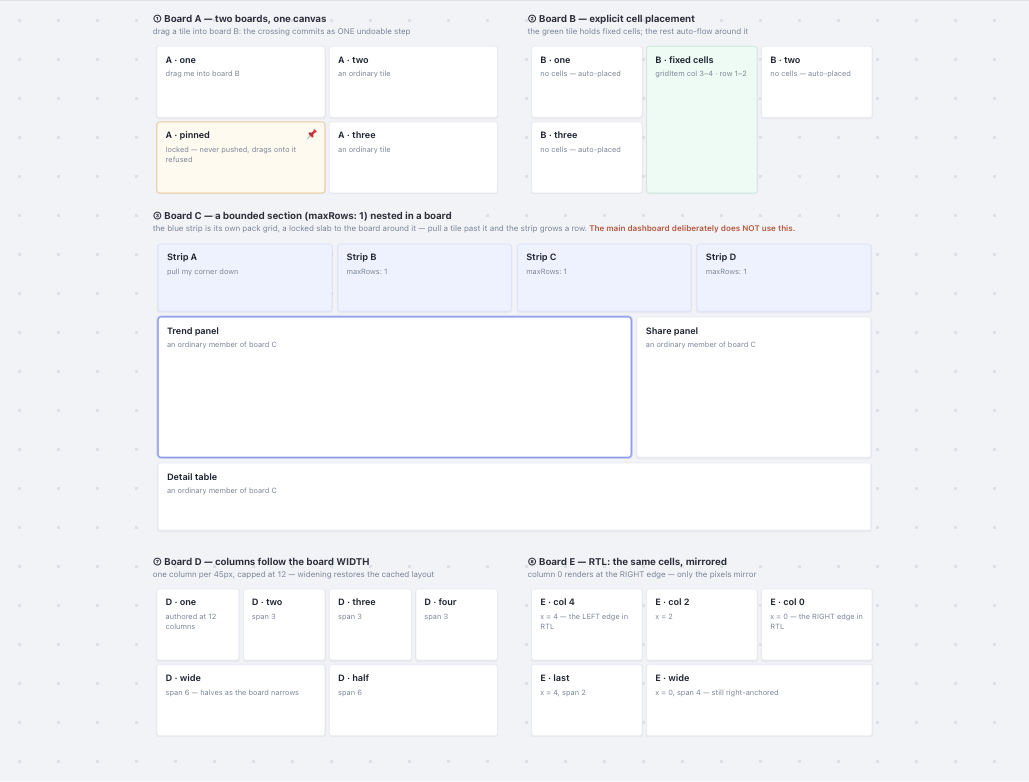Select the Strip D tile
Screen dimensions: 1029x782
click(x=784, y=278)
